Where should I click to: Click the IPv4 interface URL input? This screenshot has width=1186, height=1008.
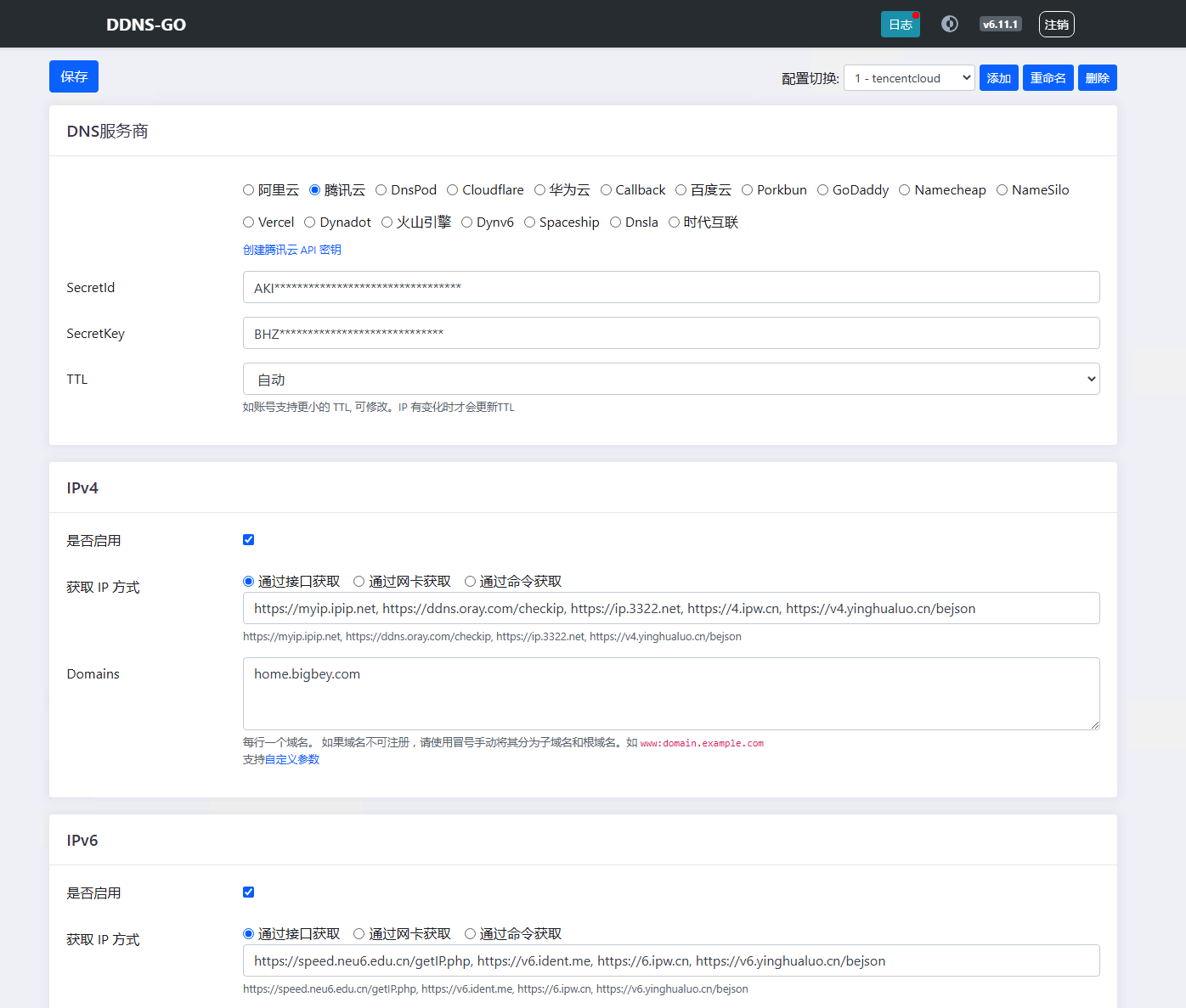(671, 608)
